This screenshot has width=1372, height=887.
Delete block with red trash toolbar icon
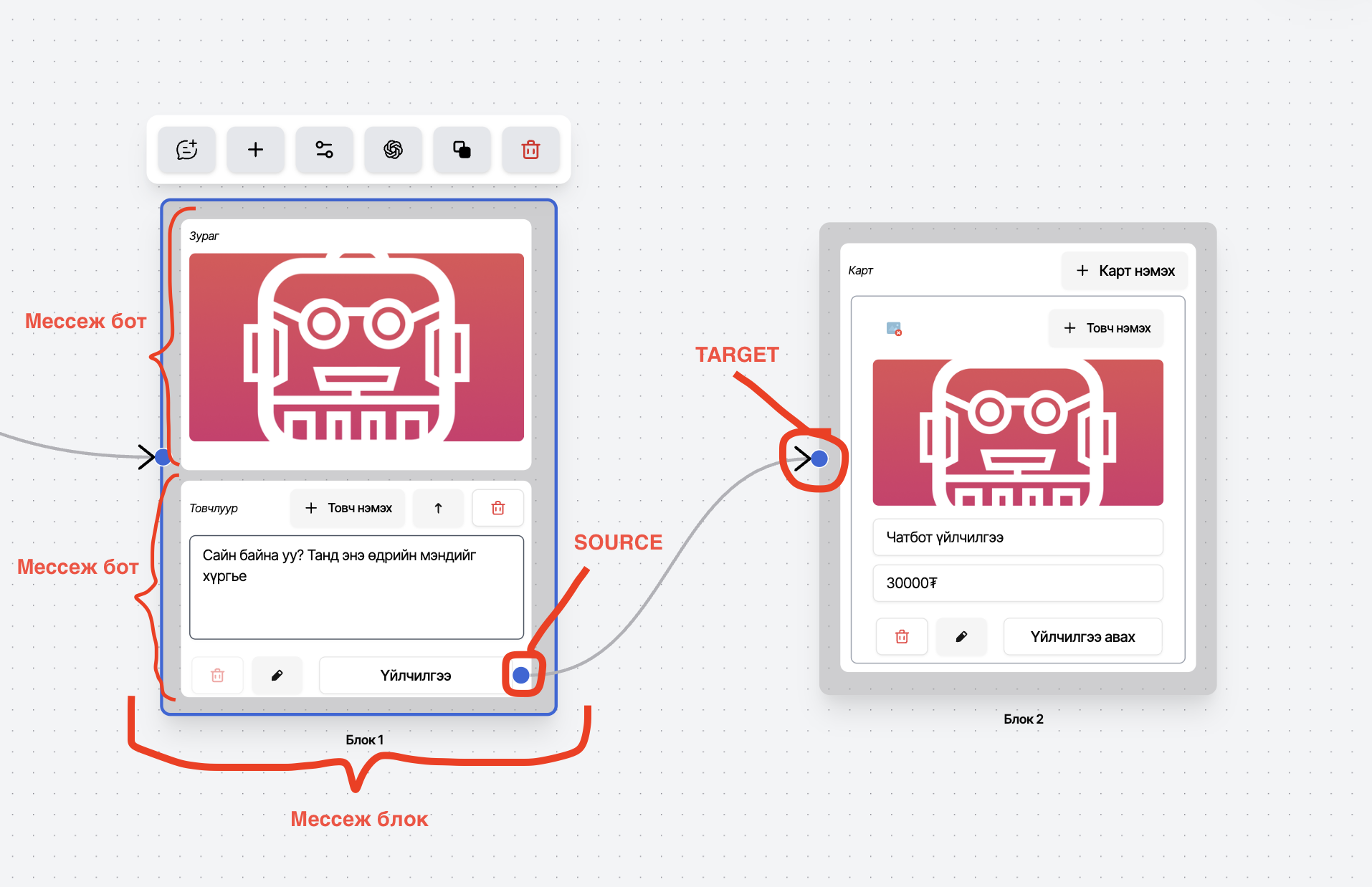tap(530, 150)
